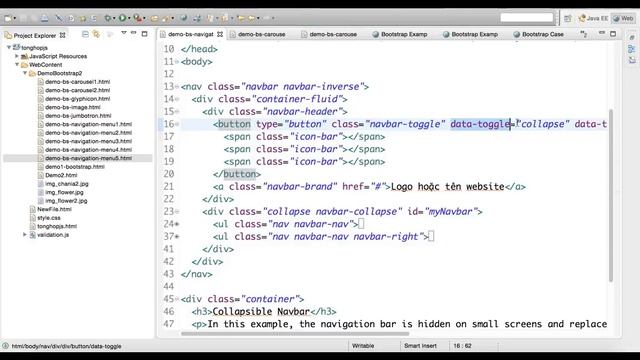Select demo-bs-jumbotron.html file
The image size is (640, 360).
click(78, 116)
